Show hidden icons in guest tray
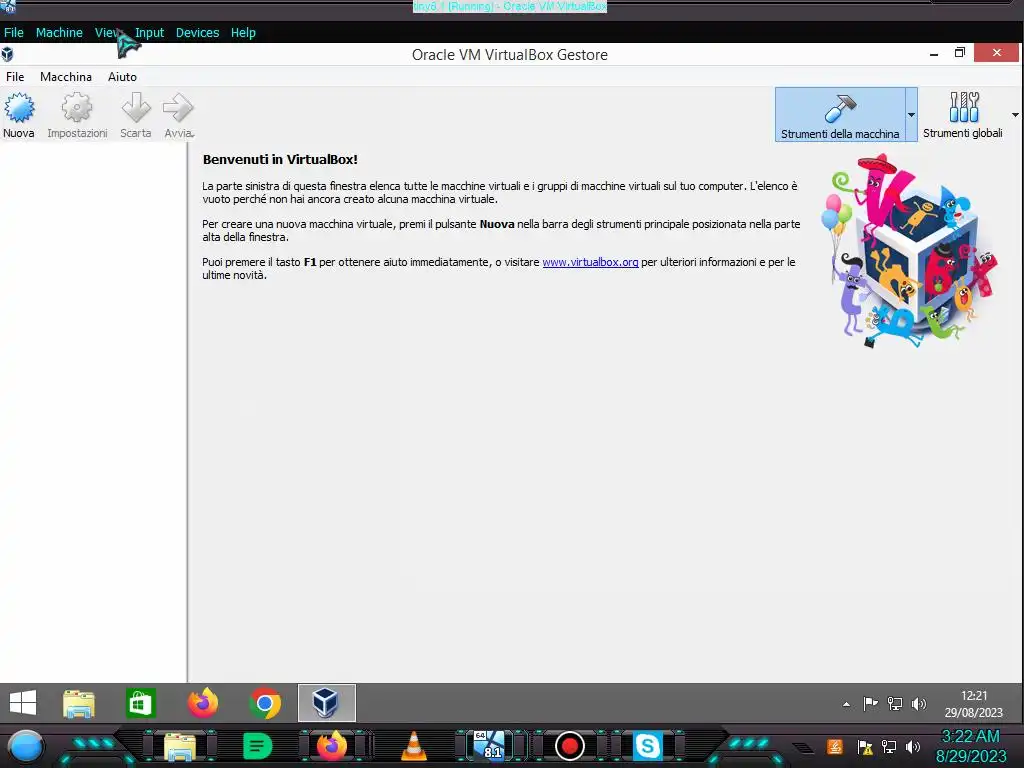Image resolution: width=1024 pixels, height=768 pixels. [x=846, y=704]
